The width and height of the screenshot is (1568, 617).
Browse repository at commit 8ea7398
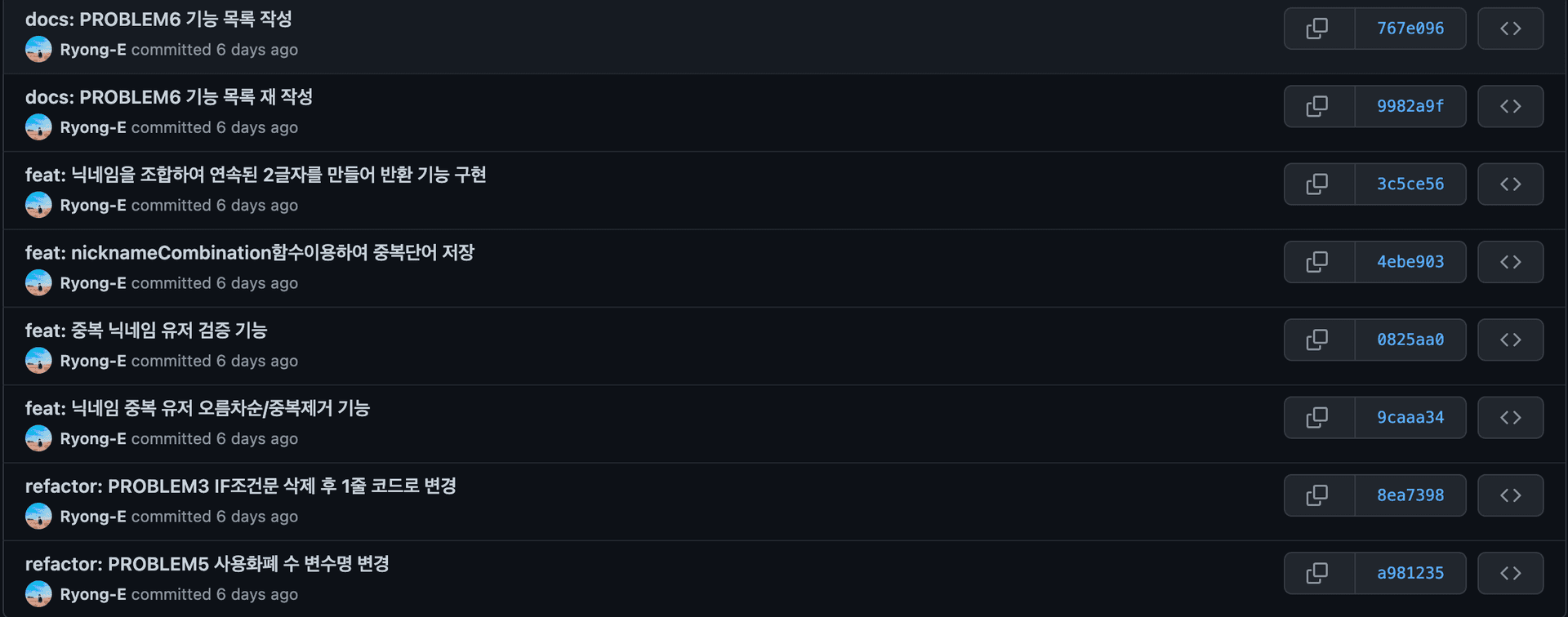(1510, 495)
